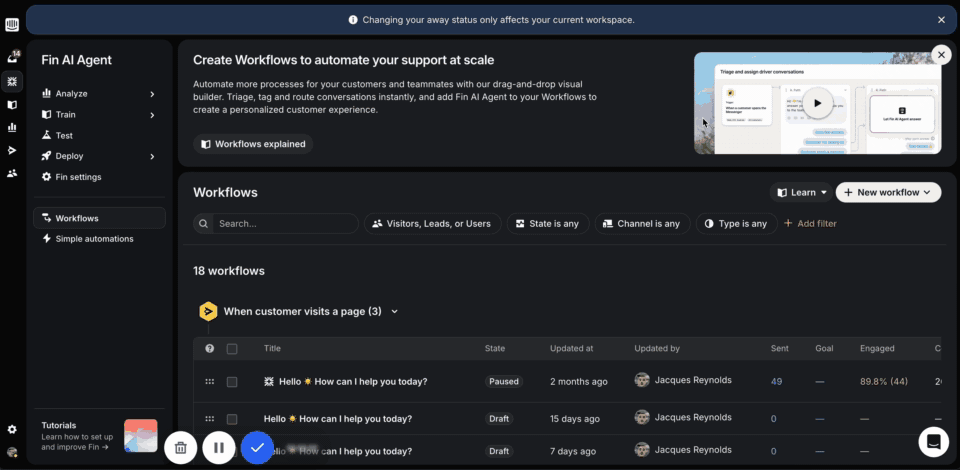Screen dimensions: 960x470
Task: Check the draft row updated 15 days ago
Action: 232,419
